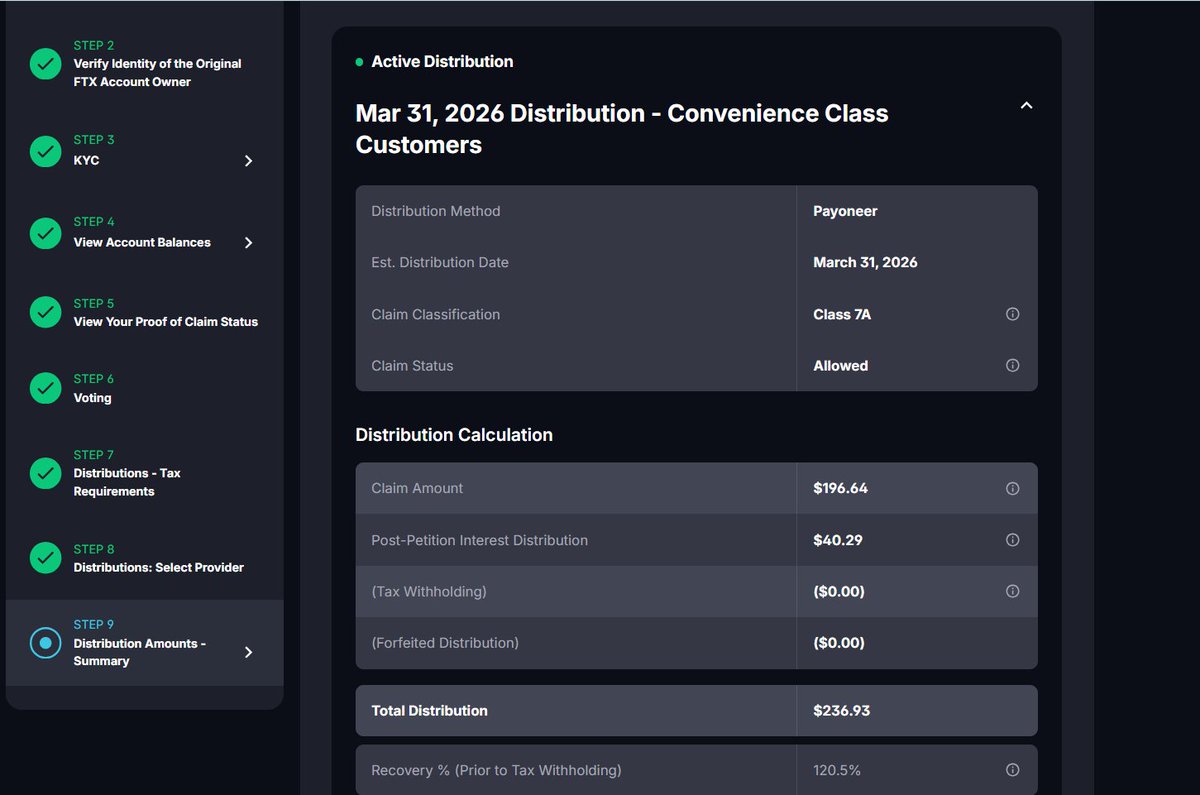Click the $40.29 interest amount
The height and width of the screenshot is (795, 1200).
point(838,540)
